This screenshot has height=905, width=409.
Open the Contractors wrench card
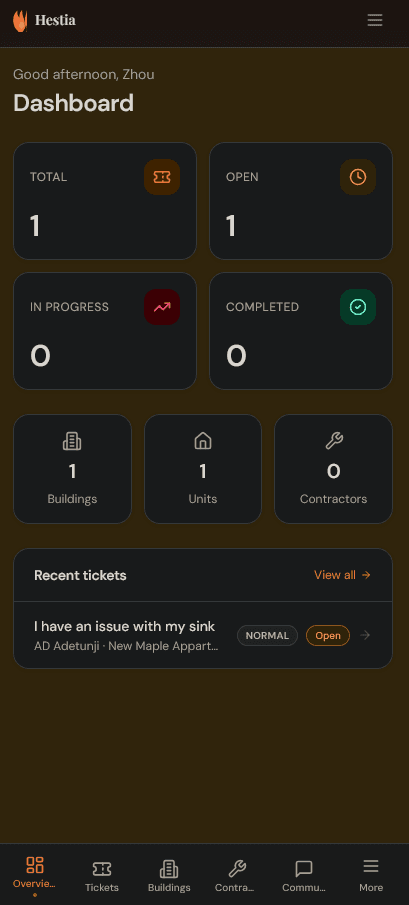coord(333,469)
